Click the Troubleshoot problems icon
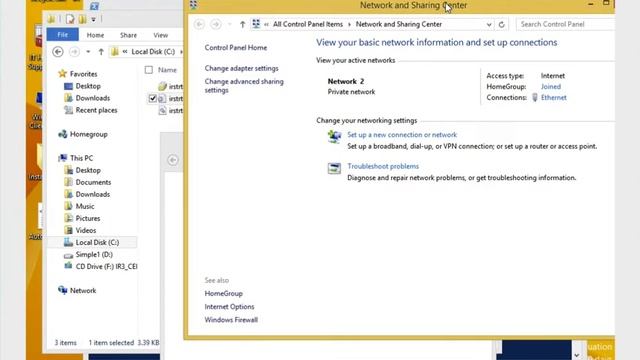 (x=334, y=168)
